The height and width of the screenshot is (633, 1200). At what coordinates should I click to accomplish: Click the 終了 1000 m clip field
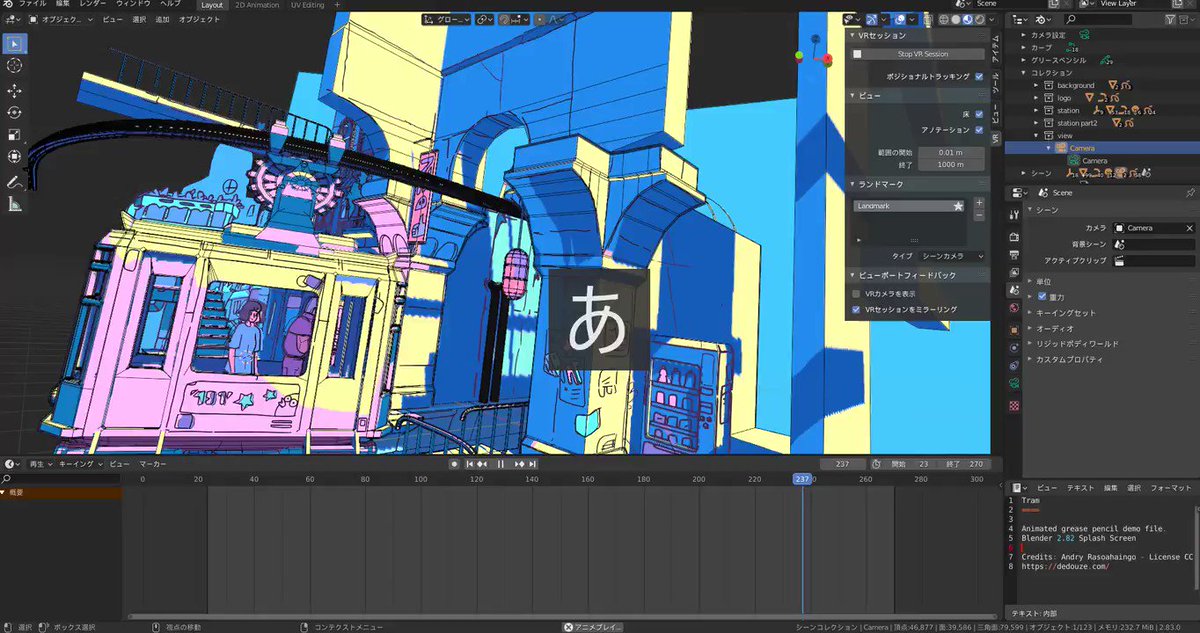[950, 164]
